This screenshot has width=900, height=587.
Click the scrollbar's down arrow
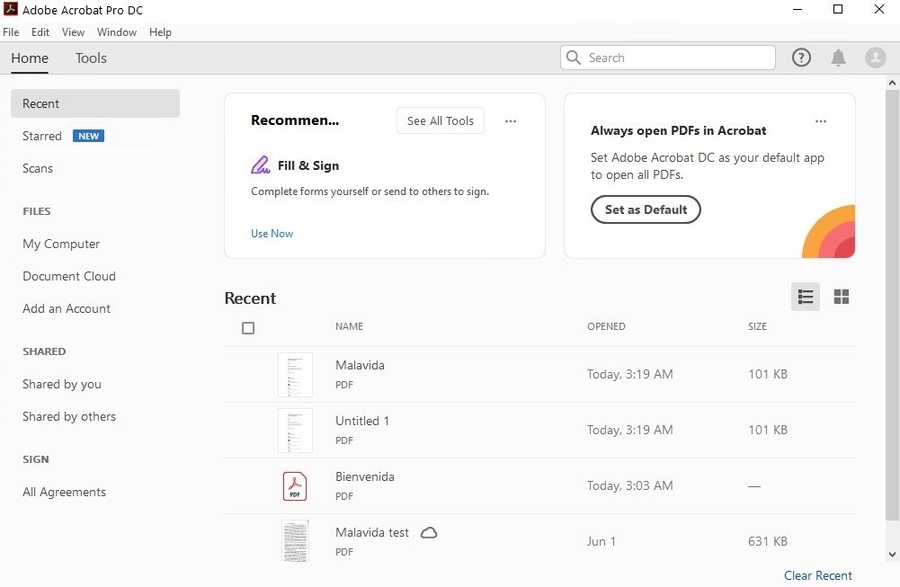(892, 553)
